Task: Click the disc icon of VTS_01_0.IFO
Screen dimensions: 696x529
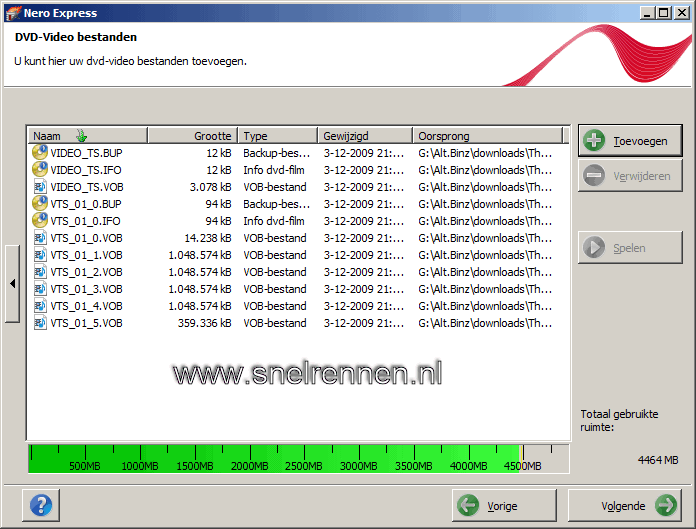Action: click(x=40, y=221)
